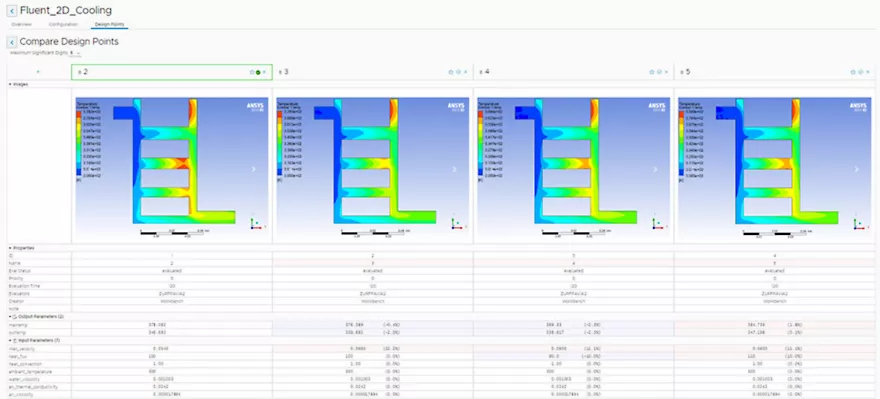Switch to the Configuration tab
The height and width of the screenshot is (399, 880).
click(63, 25)
